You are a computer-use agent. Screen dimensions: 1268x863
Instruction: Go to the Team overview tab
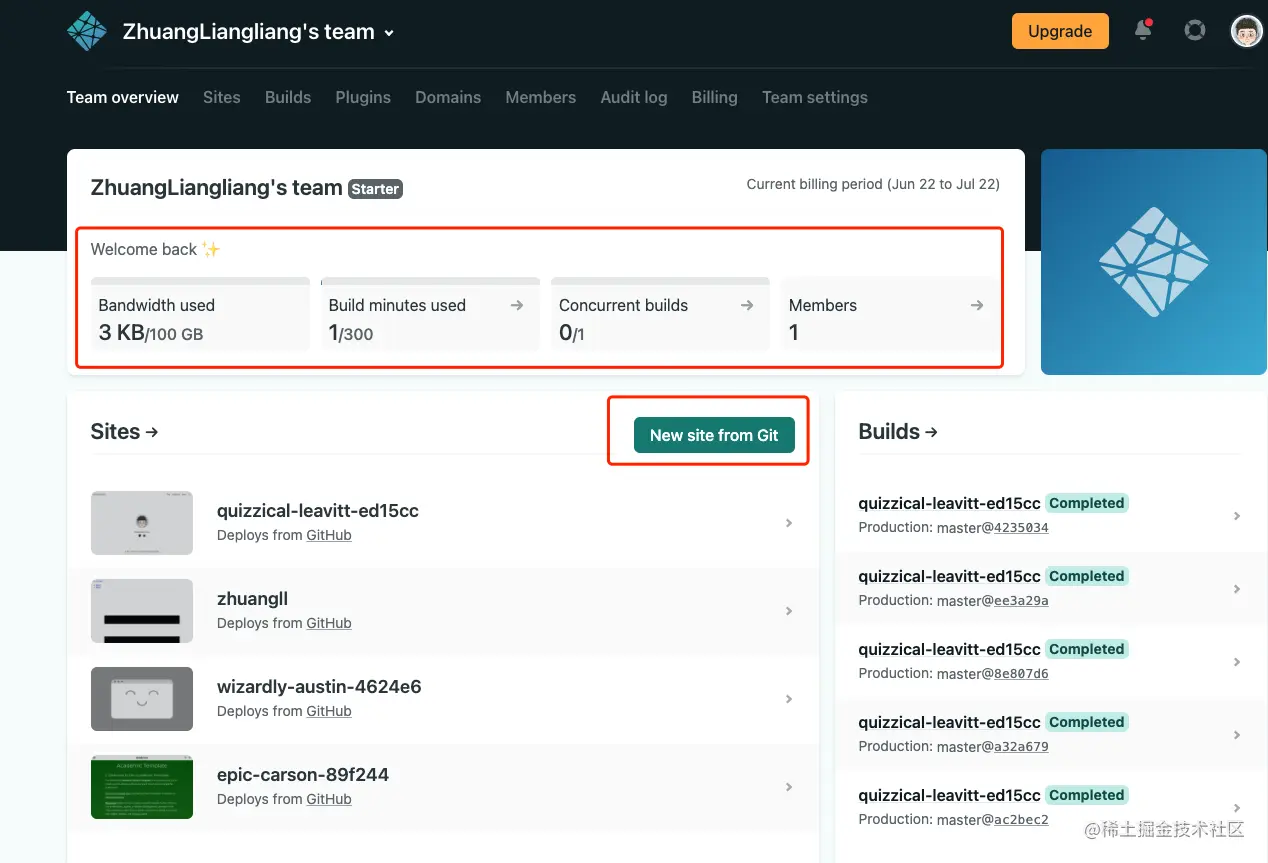coord(123,97)
